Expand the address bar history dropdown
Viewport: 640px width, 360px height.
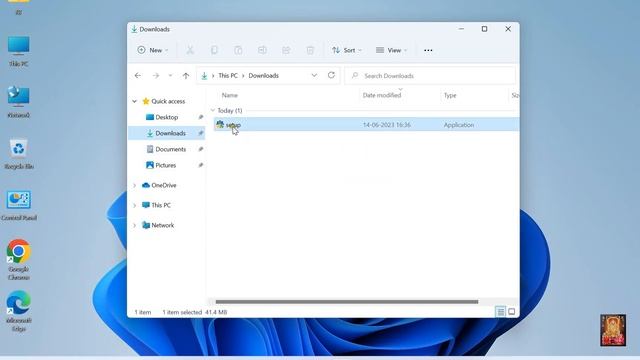(x=314, y=76)
